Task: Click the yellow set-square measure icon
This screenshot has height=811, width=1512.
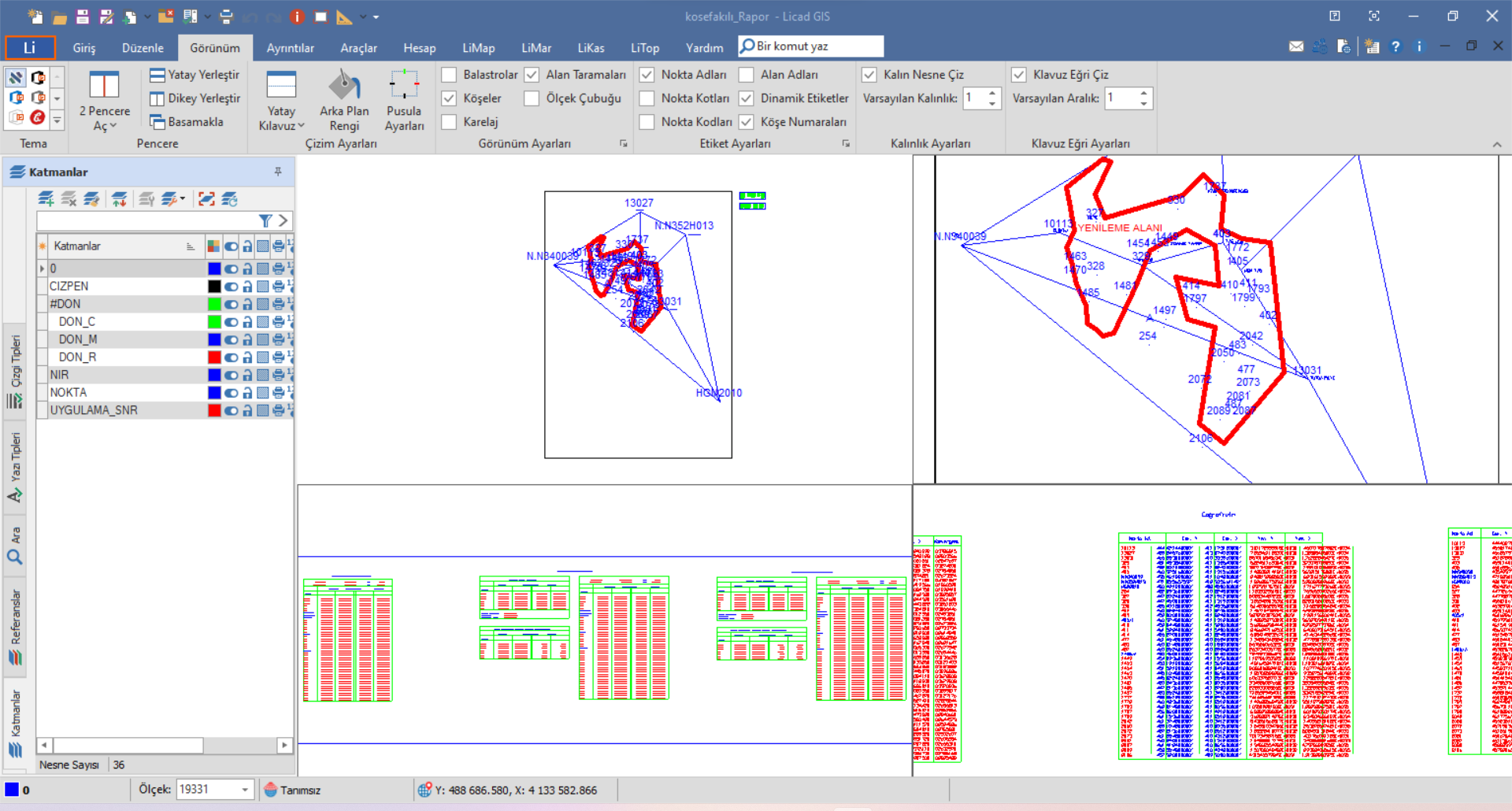Action: click(x=344, y=17)
